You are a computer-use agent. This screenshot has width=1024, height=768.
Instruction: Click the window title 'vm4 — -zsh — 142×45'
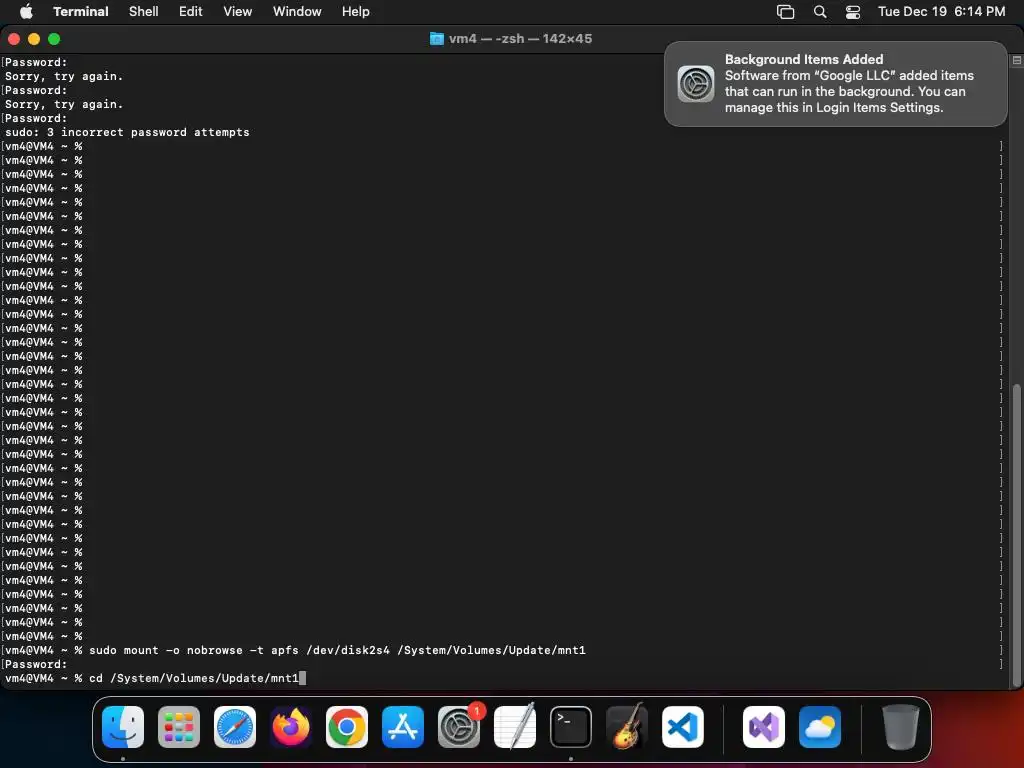coord(520,39)
